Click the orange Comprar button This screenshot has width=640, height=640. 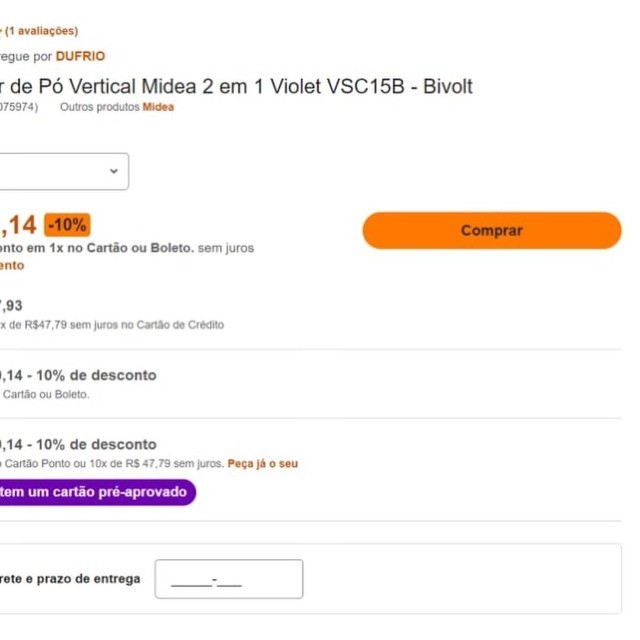pos(492,231)
